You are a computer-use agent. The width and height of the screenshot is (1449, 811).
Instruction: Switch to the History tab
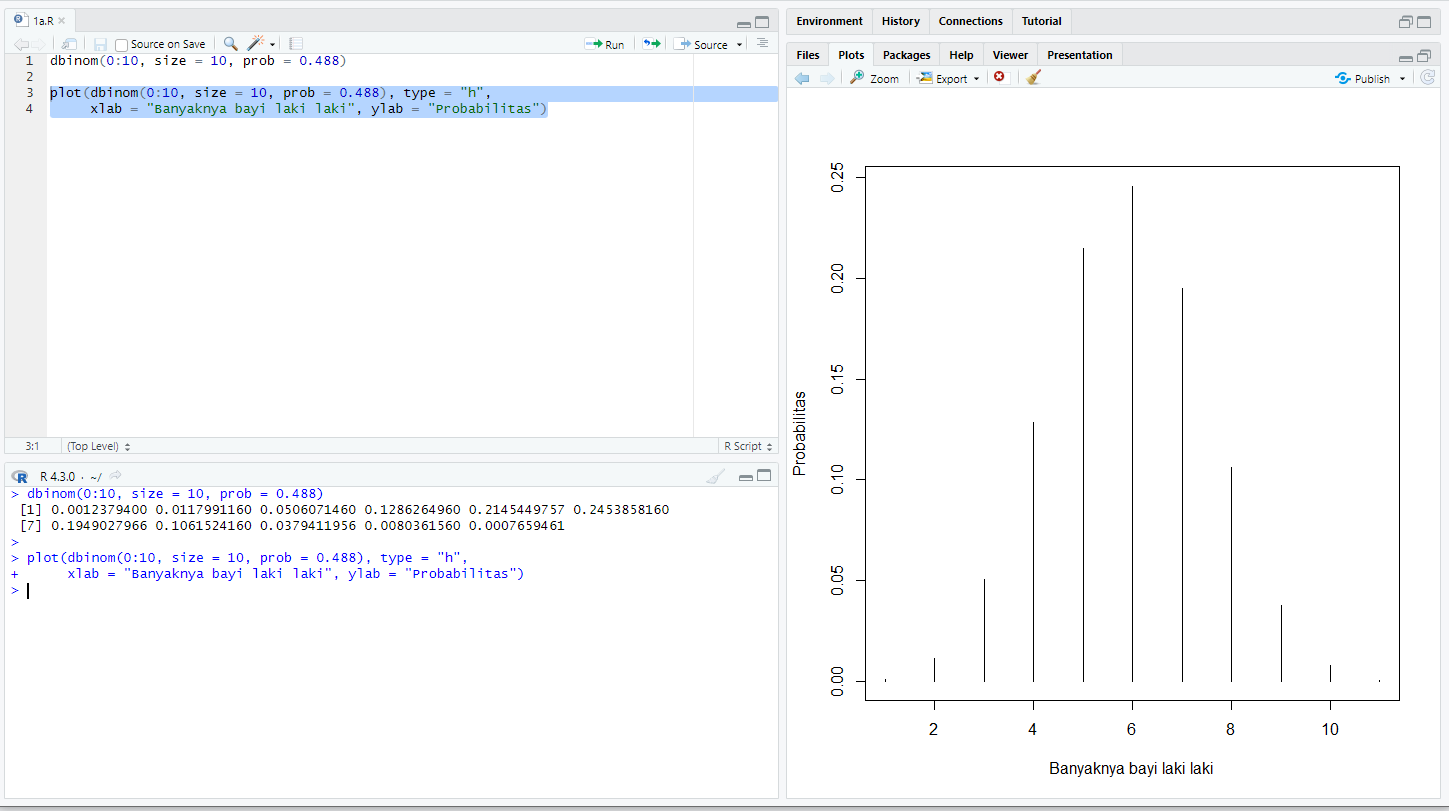901,21
